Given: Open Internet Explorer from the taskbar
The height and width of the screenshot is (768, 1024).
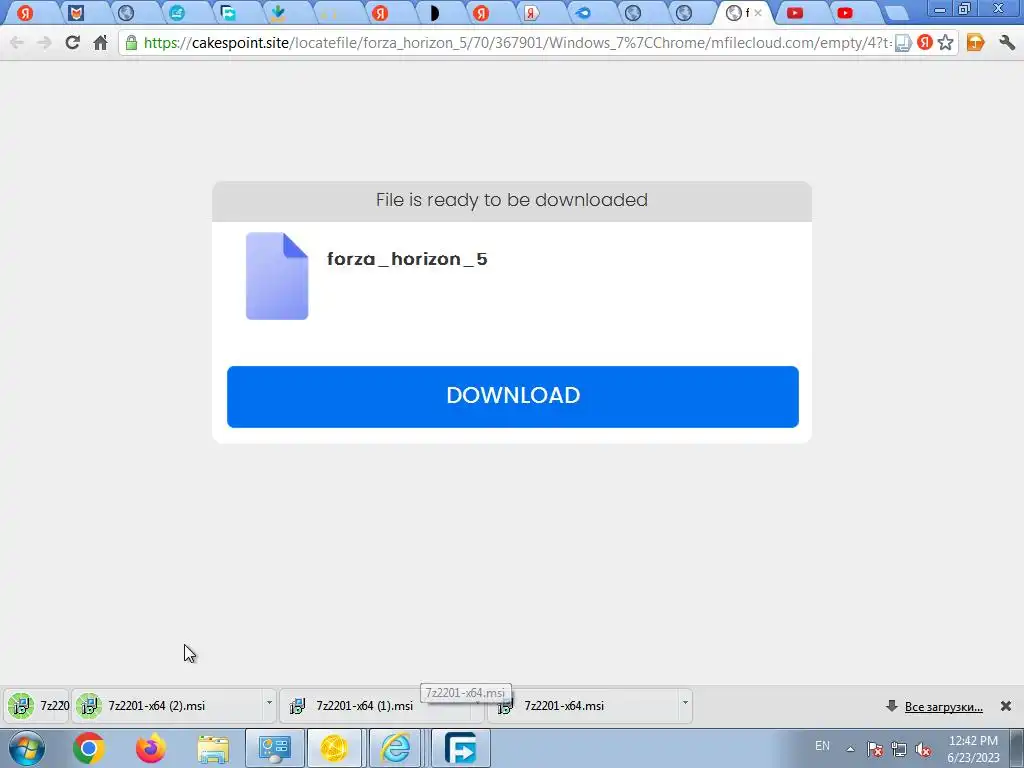Looking at the screenshot, I should point(396,748).
